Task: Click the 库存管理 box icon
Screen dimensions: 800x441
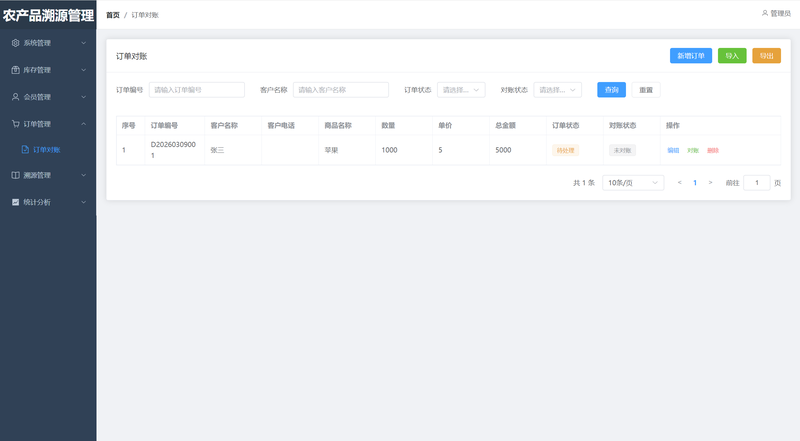Action: pos(15,70)
